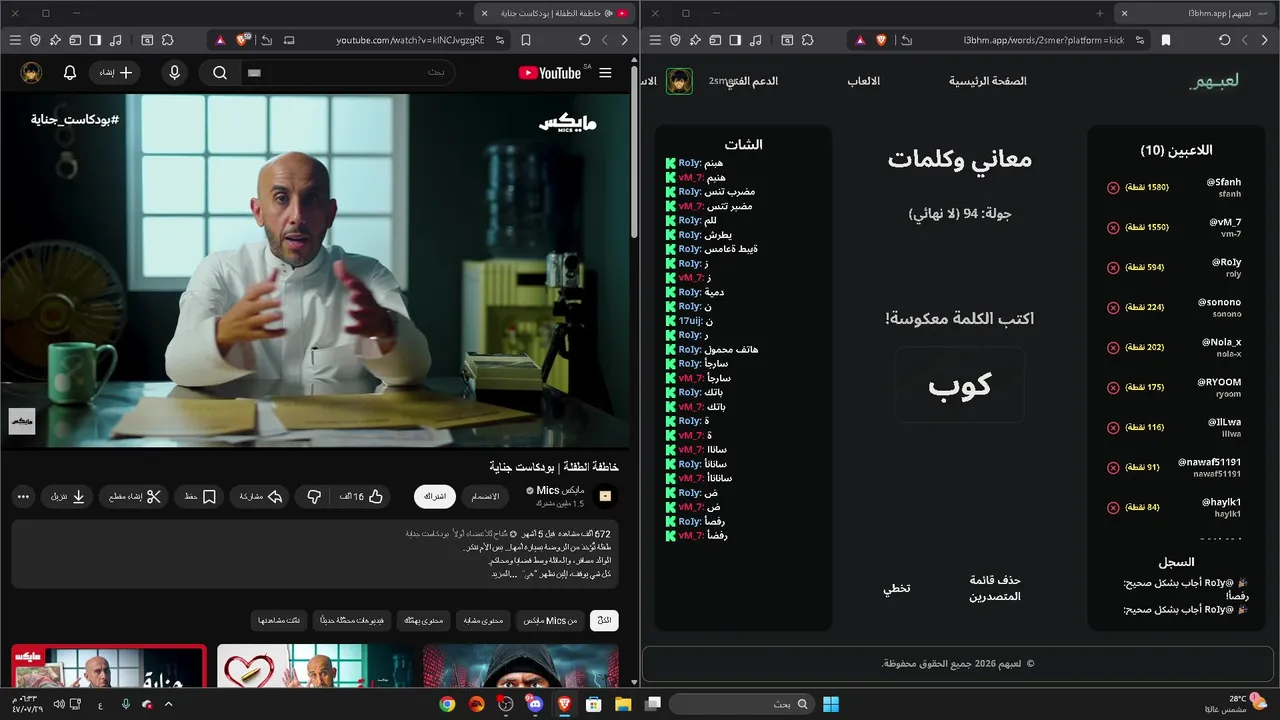Open the YouTube hamburger guide menu
This screenshot has height=720, width=1280.
[605, 73]
